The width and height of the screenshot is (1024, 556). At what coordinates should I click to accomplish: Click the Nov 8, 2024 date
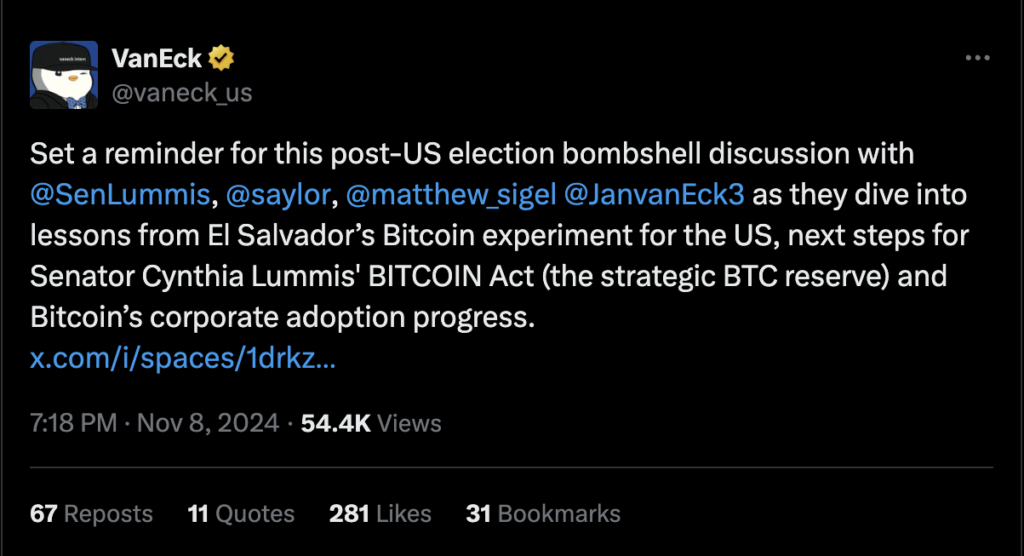pyautogui.click(x=208, y=423)
